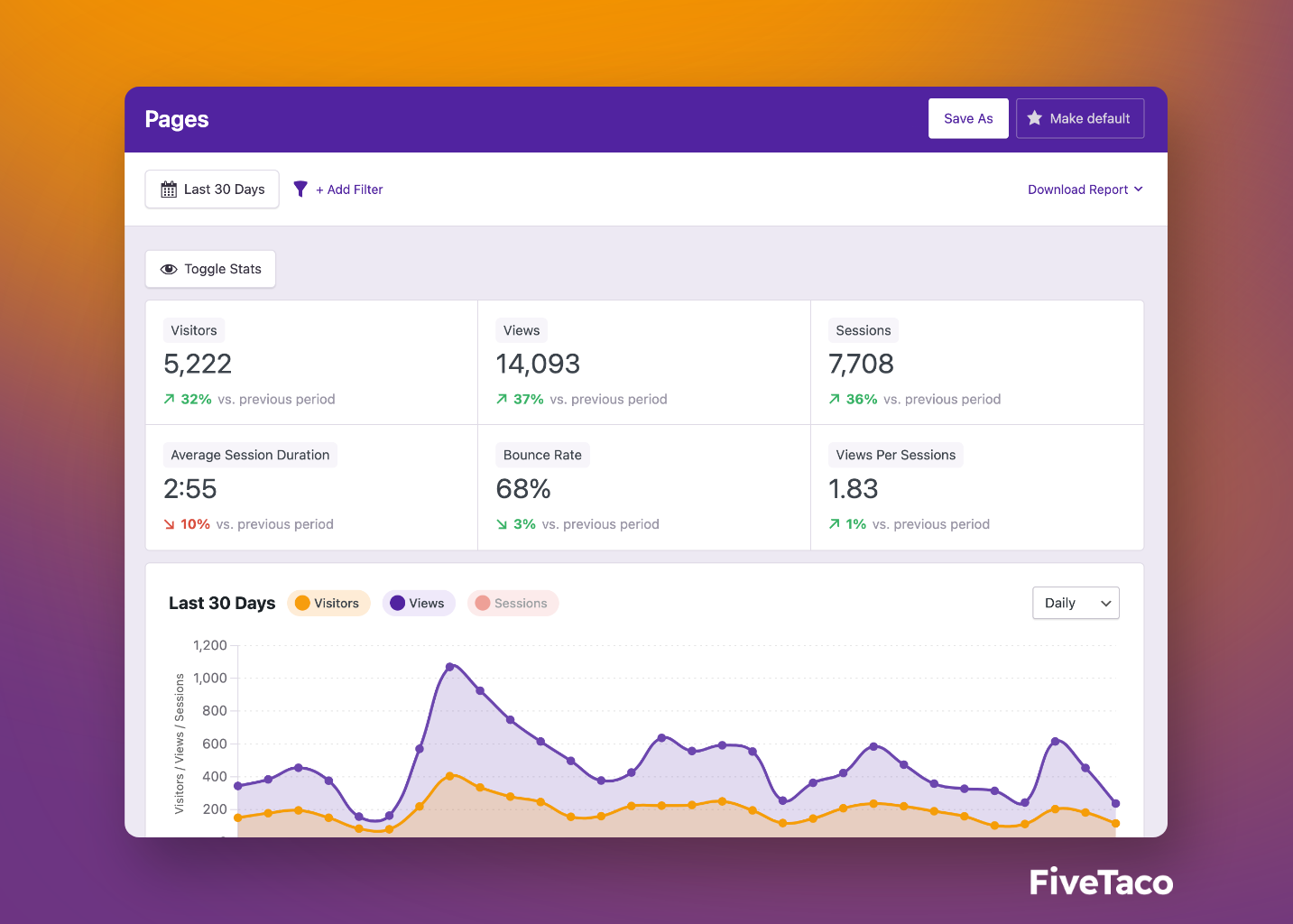Click the Toggle Stats button
1293x924 pixels.
click(x=210, y=269)
